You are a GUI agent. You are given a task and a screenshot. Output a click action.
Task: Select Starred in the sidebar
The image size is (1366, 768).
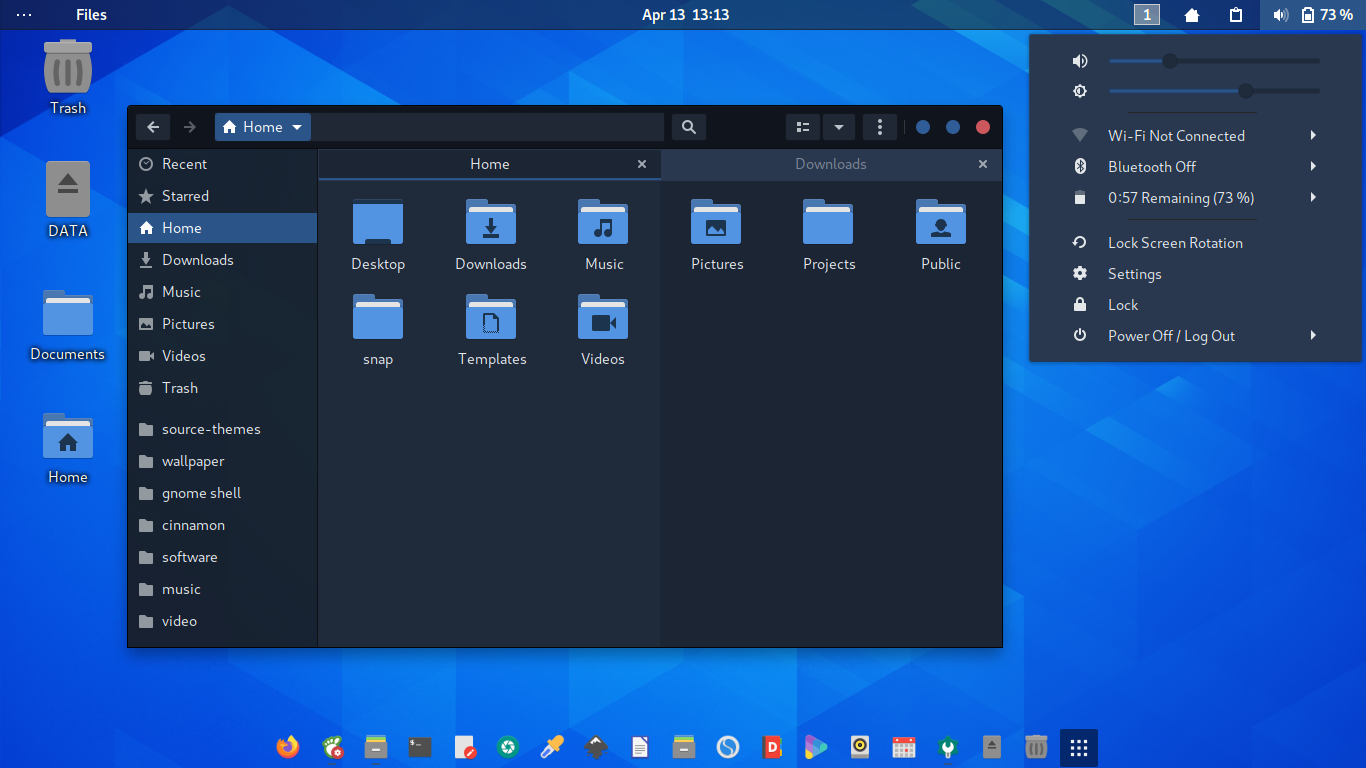(222, 196)
